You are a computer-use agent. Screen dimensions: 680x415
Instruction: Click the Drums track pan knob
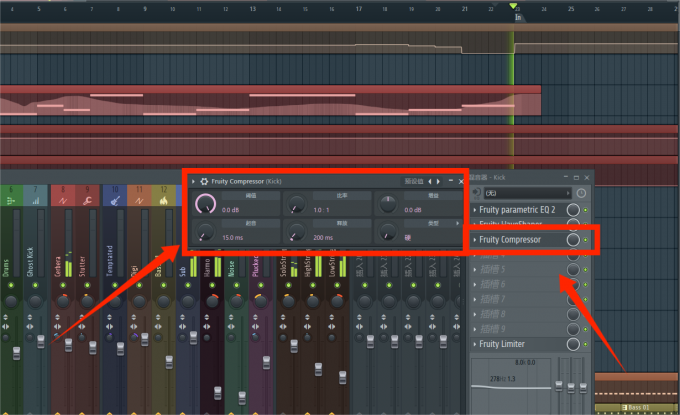11,301
